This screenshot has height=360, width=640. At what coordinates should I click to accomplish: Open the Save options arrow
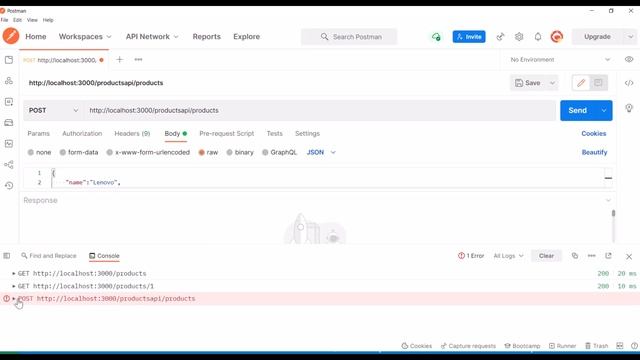coord(552,83)
